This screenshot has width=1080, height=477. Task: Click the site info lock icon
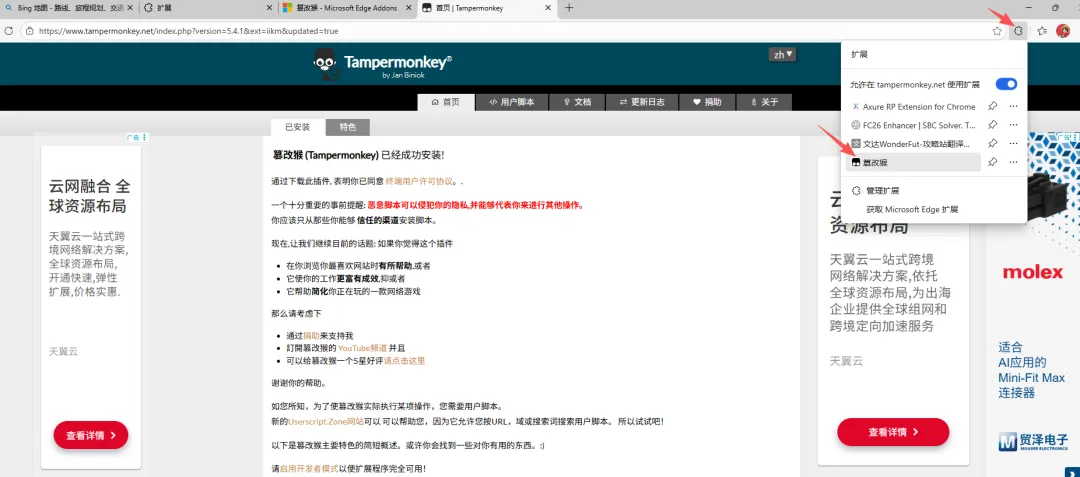[x=29, y=31]
